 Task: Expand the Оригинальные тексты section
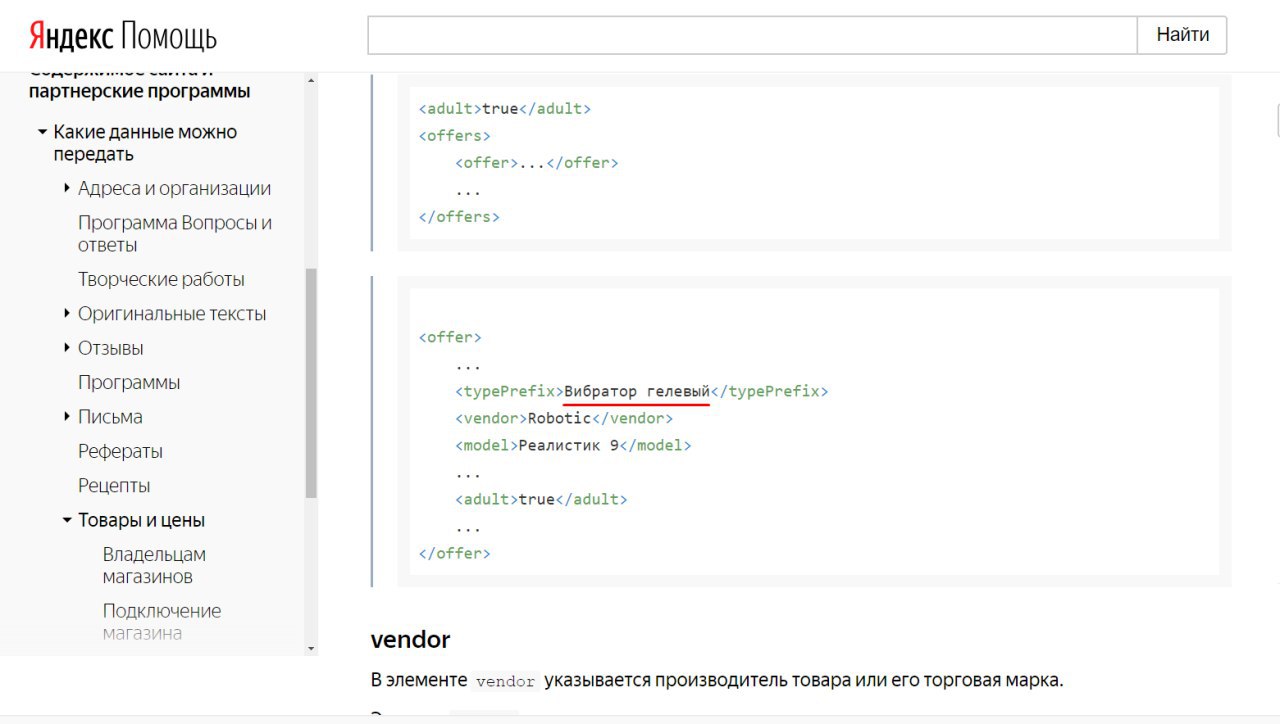(x=67, y=314)
